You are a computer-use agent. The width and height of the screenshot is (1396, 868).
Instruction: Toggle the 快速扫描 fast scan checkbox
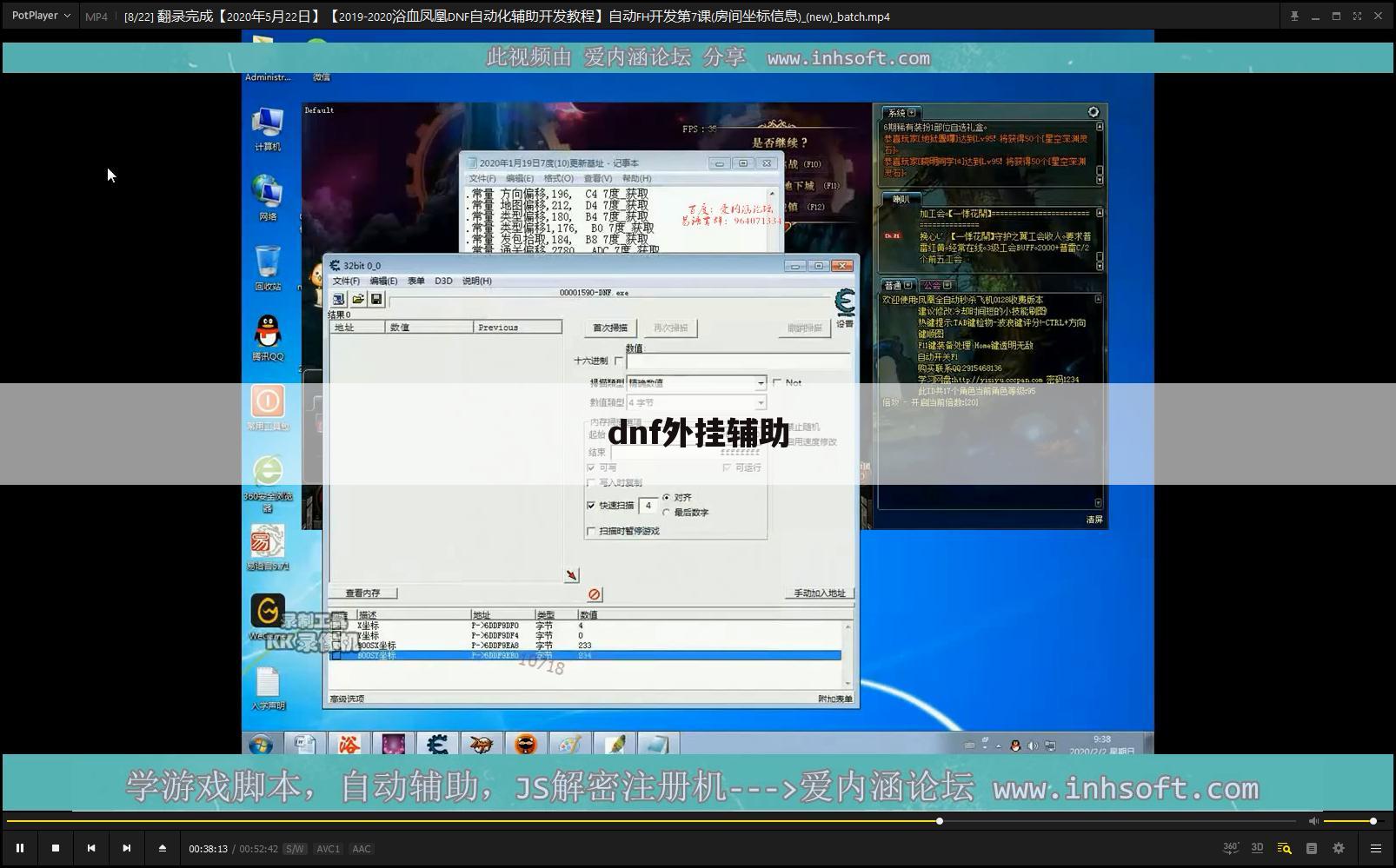pyautogui.click(x=591, y=505)
